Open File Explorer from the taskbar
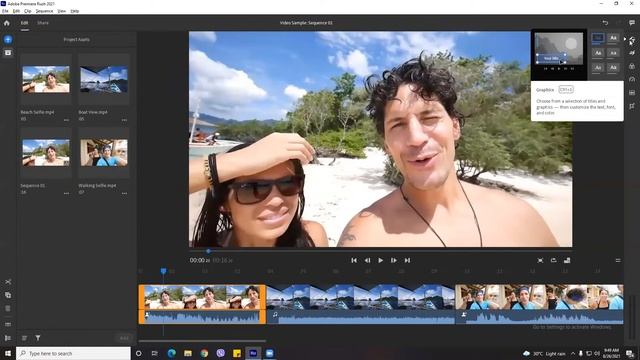This screenshot has width=640, height=360. (188, 353)
